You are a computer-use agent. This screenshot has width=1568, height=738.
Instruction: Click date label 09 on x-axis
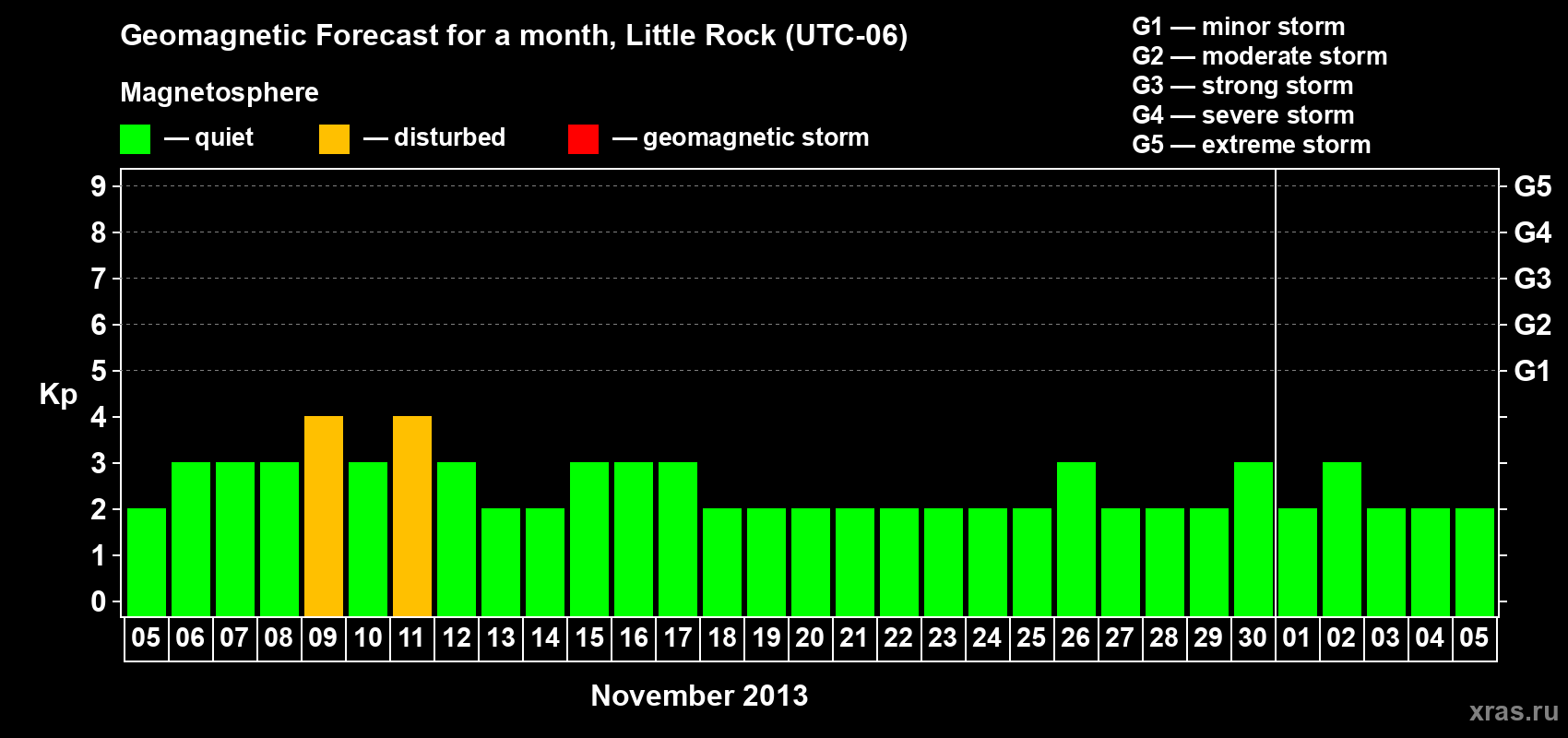[323, 637]
